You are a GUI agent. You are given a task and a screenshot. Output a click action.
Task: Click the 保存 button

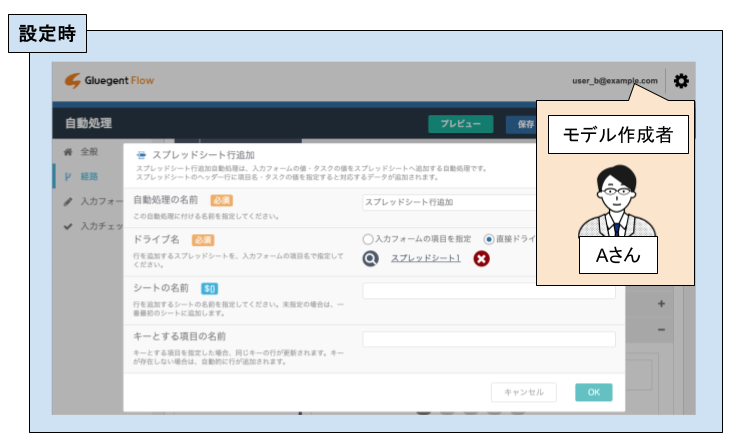click(x=521, y=124)
